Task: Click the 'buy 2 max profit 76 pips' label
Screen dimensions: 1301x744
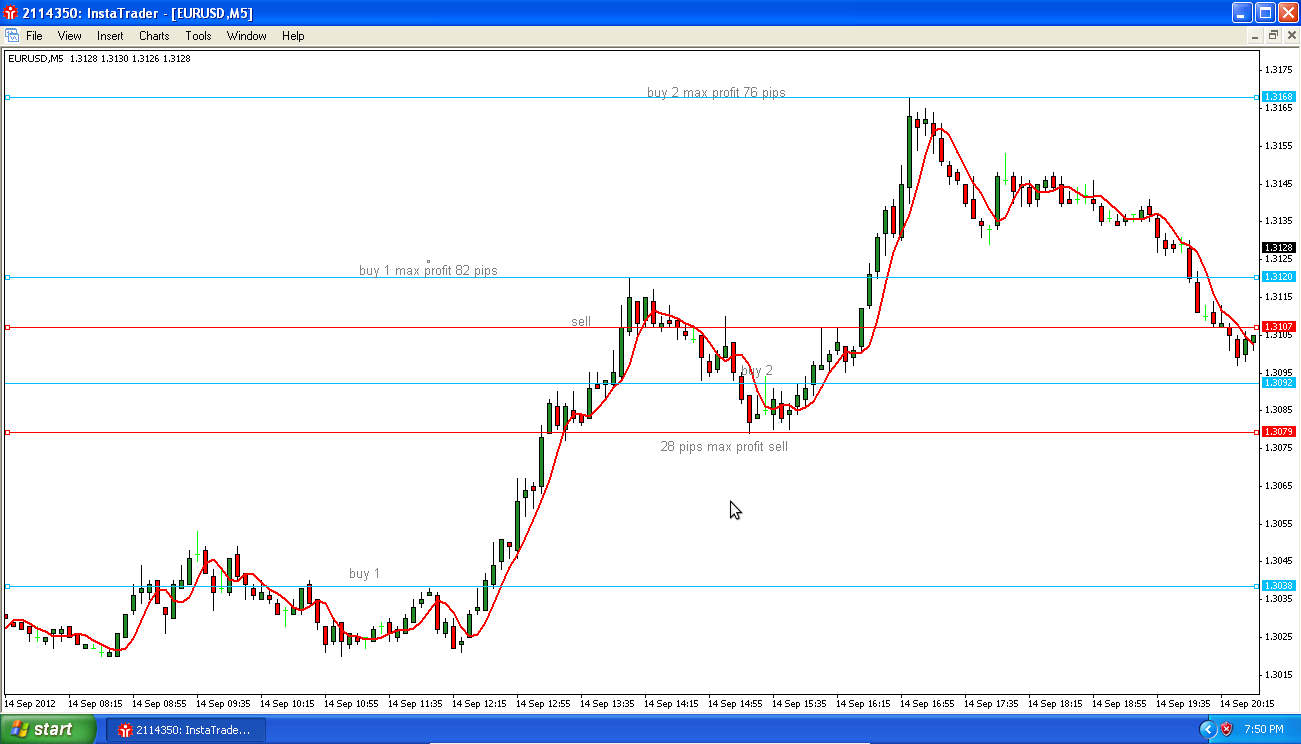Action: click(x=716, y=93)
